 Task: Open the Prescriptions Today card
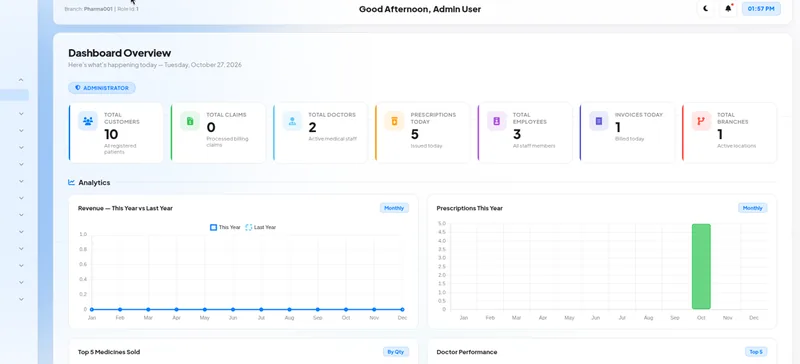[422, 133]
